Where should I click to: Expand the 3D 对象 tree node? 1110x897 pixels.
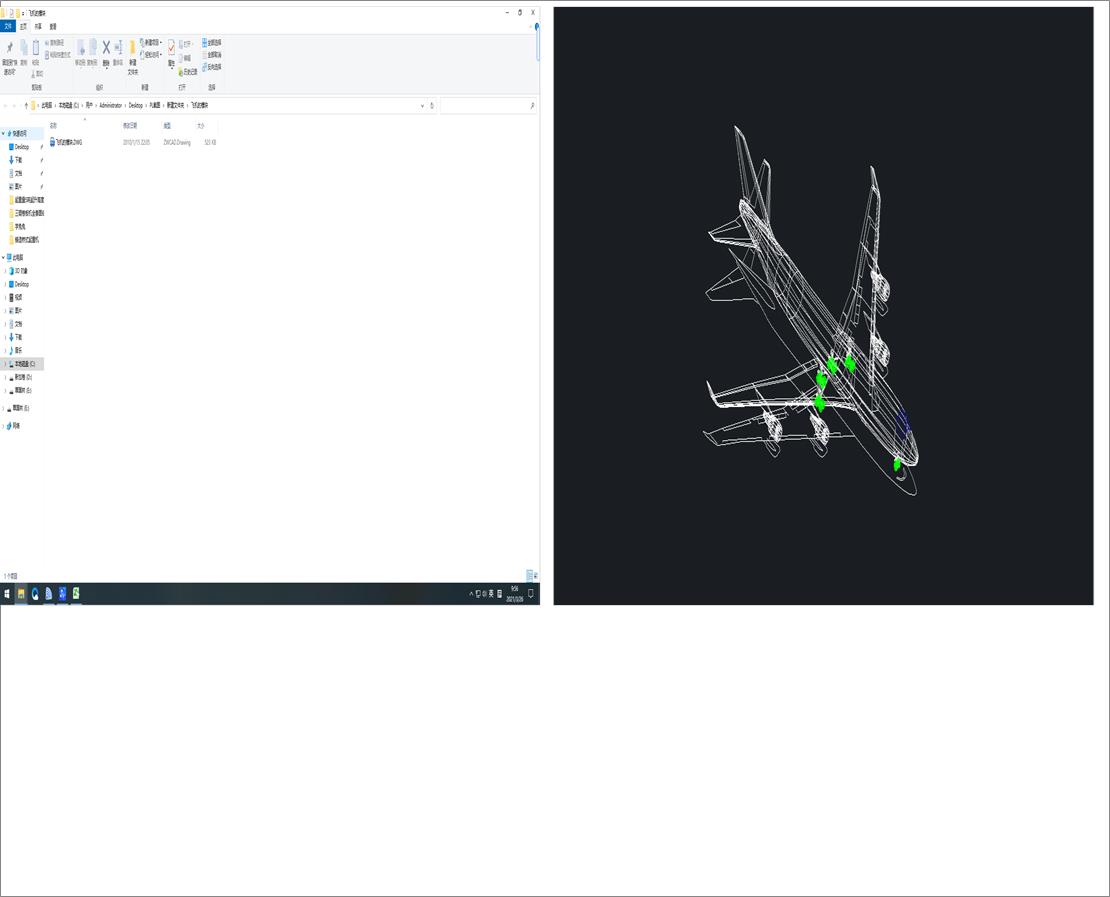coord(6,271)
